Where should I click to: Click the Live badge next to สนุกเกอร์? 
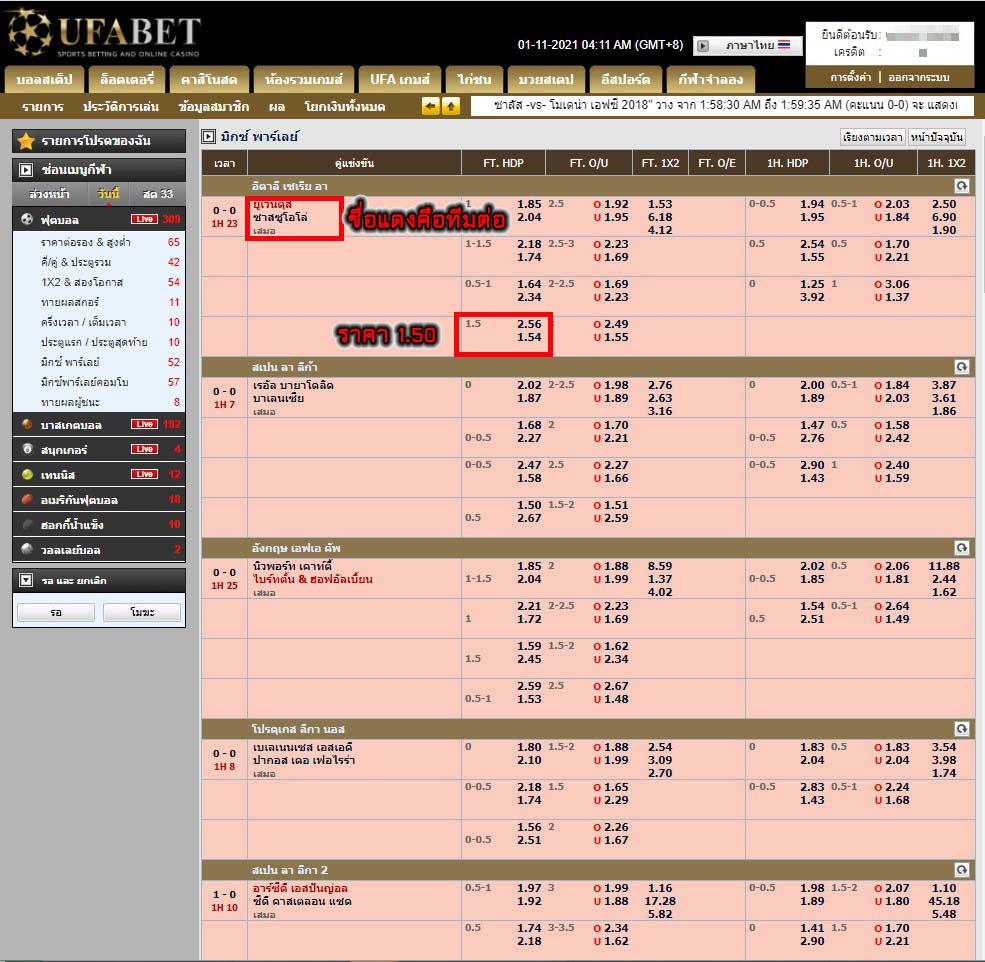coord(144,449)
